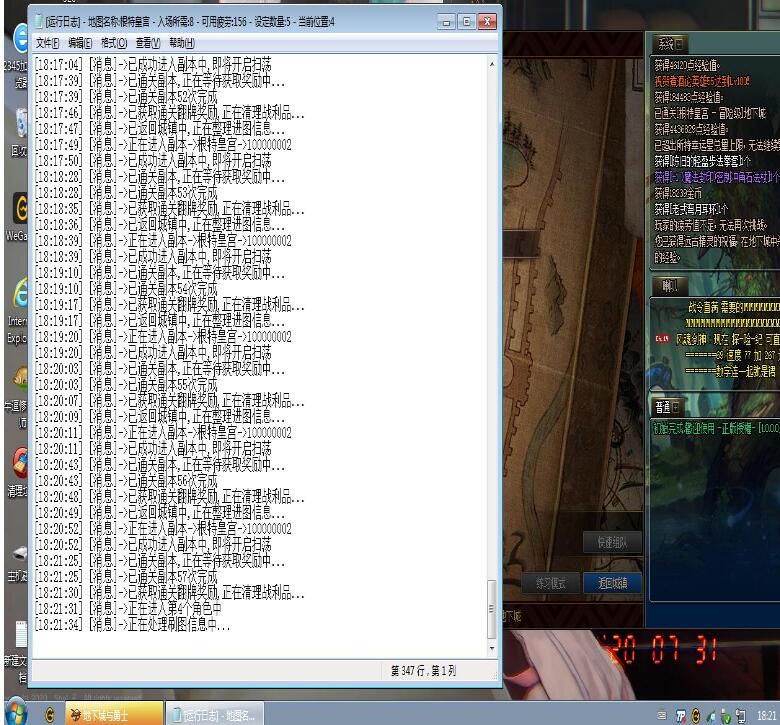
Task: Open the 帮助(H) menu
Action: [182, 43]
